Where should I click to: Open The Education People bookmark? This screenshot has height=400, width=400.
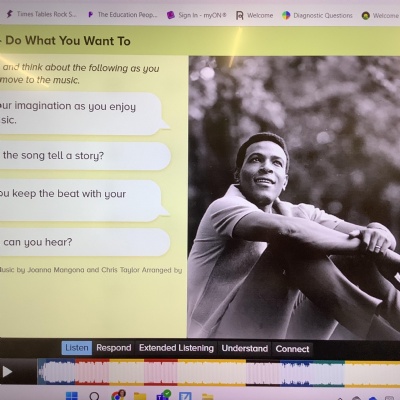122,15
